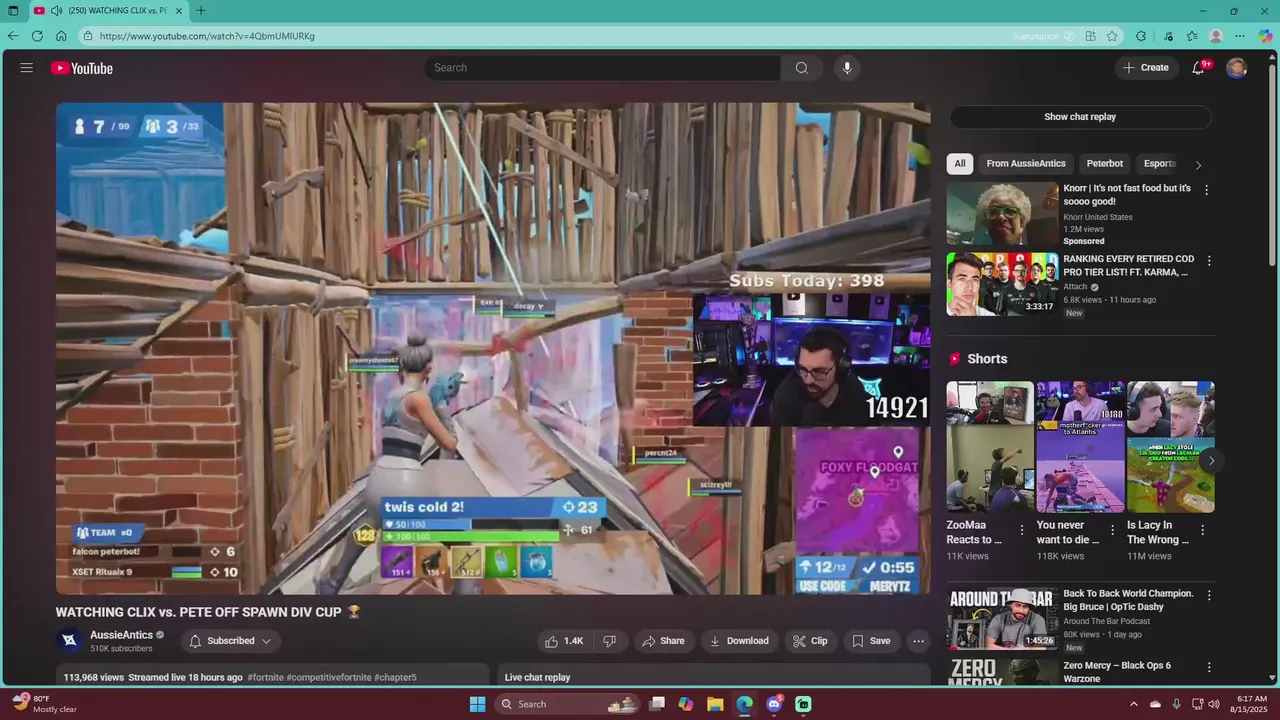Open File Explorer from the taskbar

tap(715, 704)
